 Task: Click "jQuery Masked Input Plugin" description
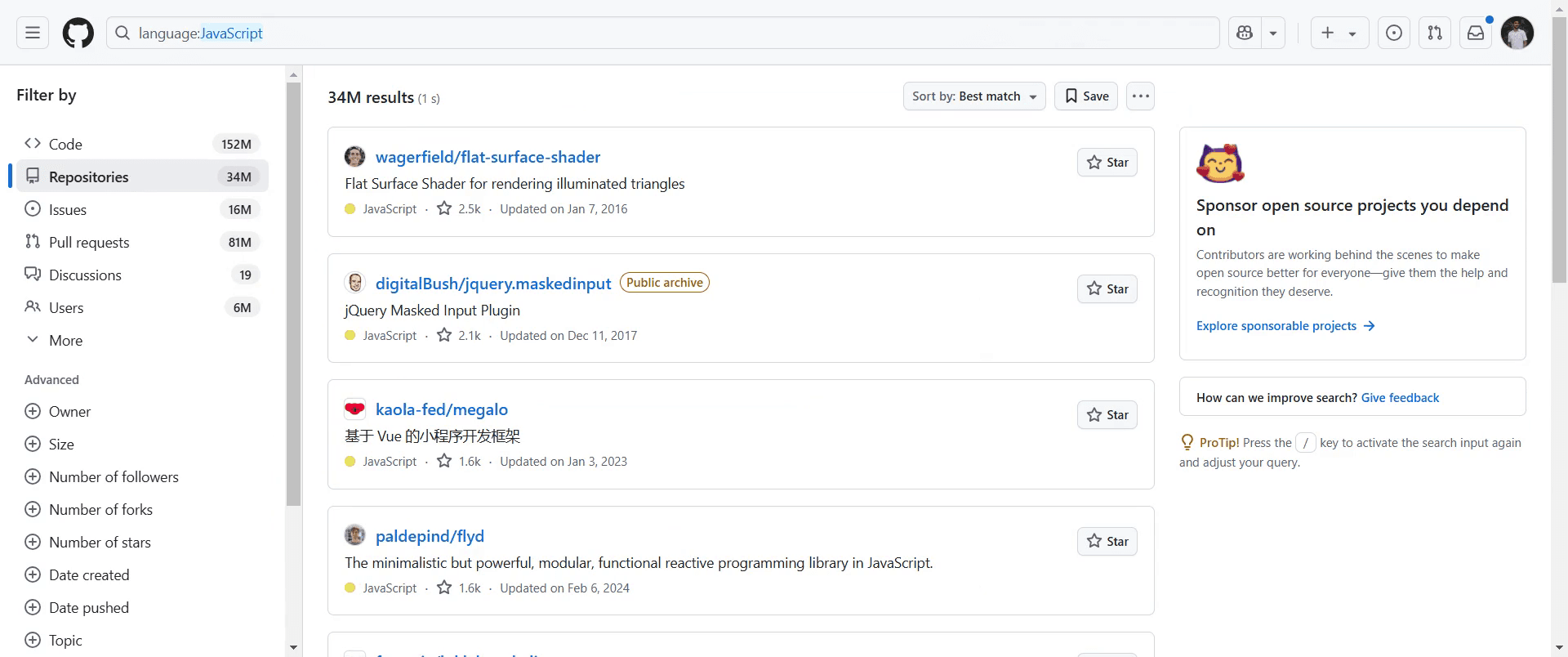point(432,311)
